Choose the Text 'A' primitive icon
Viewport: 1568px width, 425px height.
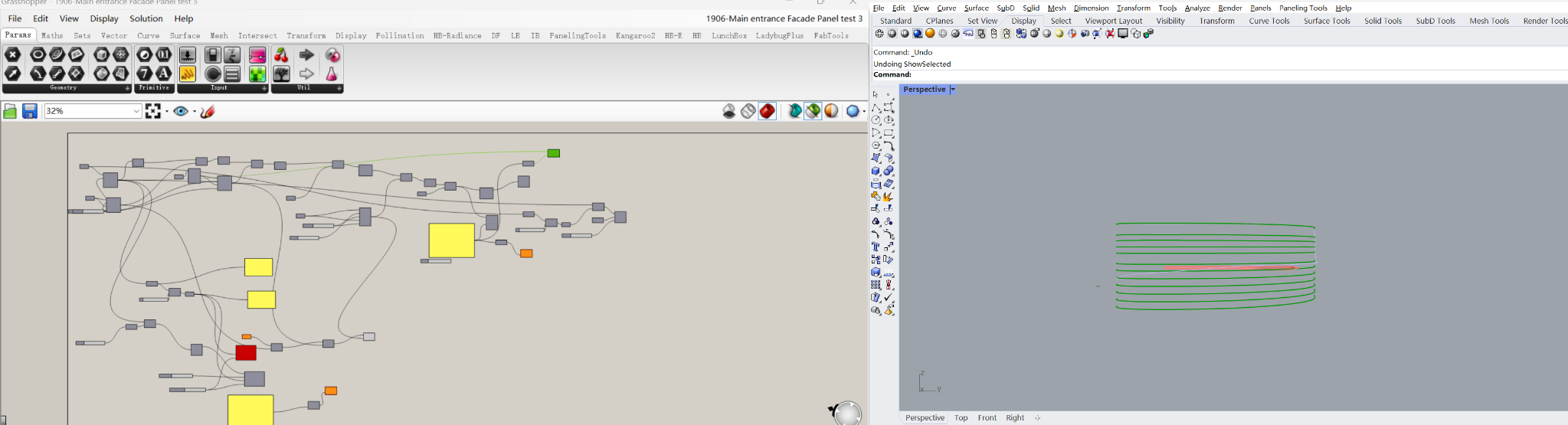coord(164,74)
